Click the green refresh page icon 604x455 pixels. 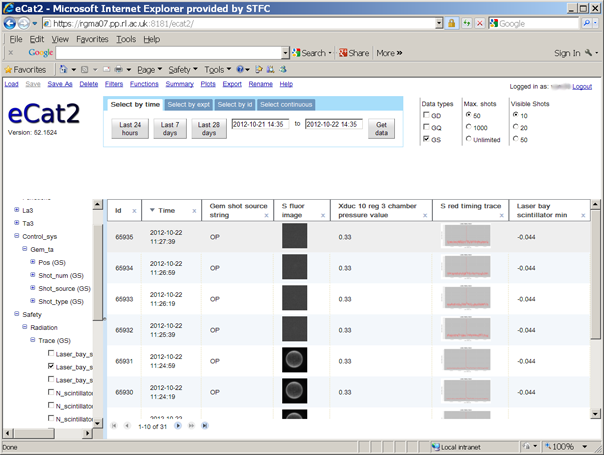[467, 24]
